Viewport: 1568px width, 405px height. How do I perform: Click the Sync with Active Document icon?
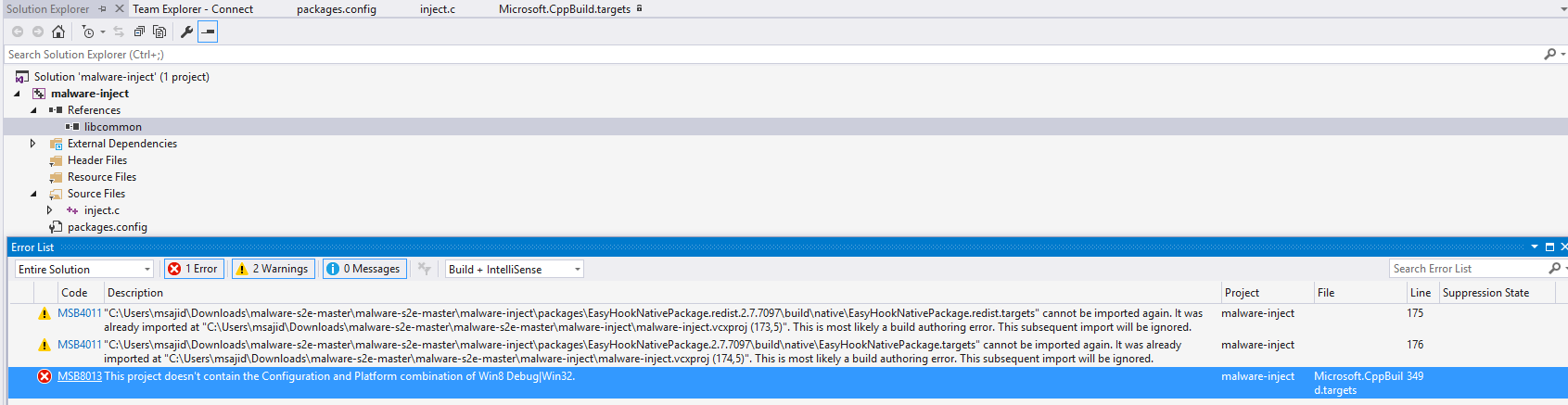click(119, 32)
